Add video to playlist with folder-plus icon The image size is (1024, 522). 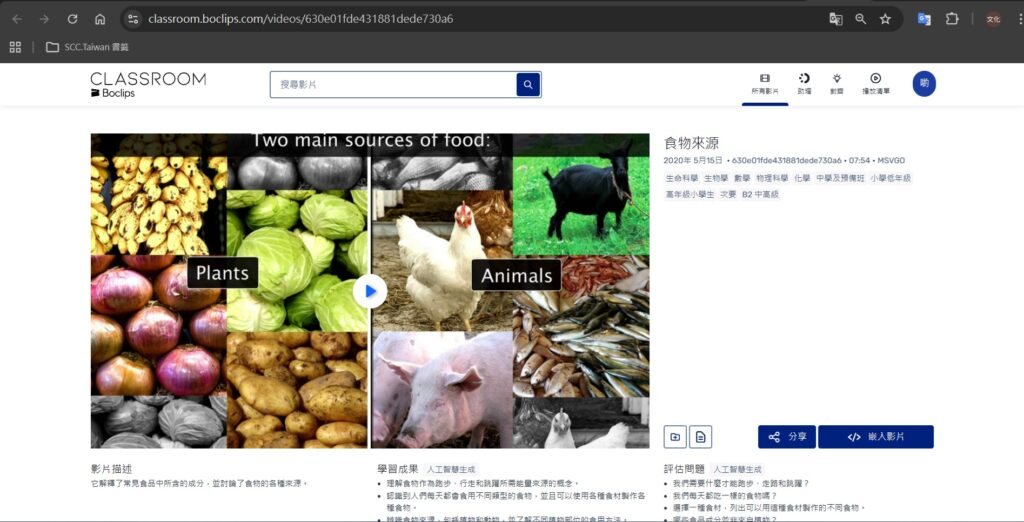pos(675,437)
